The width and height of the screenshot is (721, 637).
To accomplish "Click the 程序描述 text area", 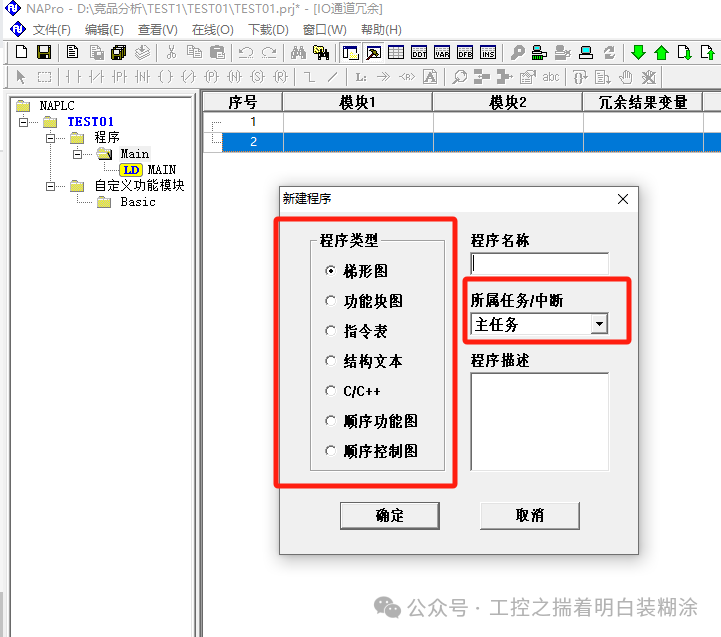I will pos(539,422).
